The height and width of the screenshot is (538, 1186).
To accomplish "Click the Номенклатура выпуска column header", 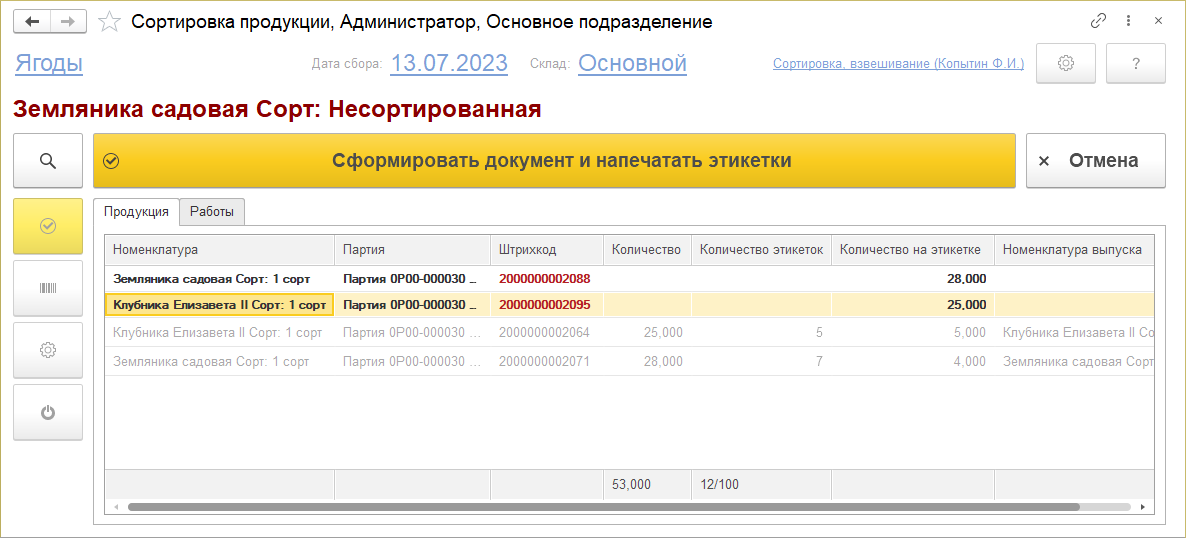I will (1074, 250).
